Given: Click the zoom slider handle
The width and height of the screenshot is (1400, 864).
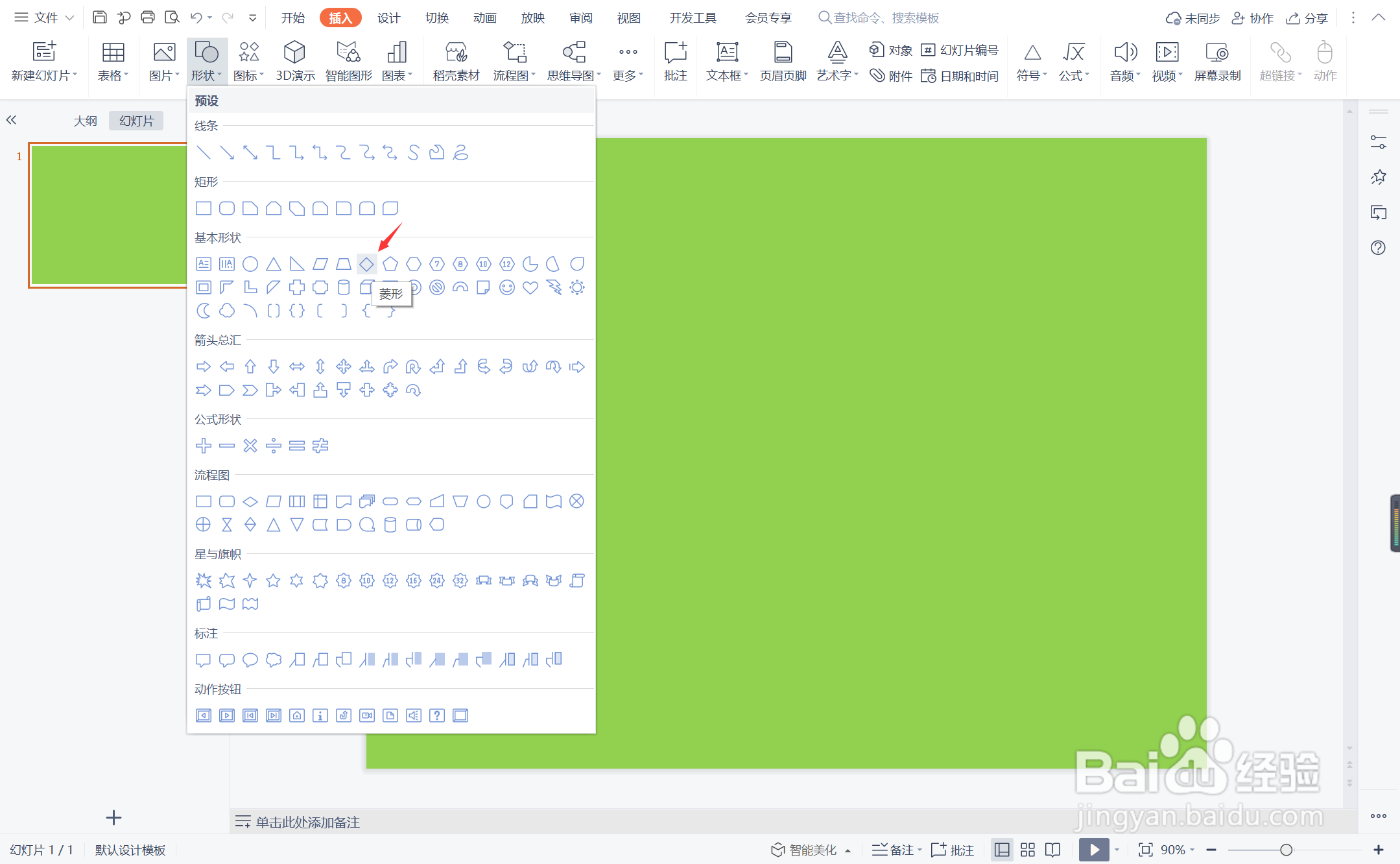Looking at the screenshot, I should (1287, 850).
